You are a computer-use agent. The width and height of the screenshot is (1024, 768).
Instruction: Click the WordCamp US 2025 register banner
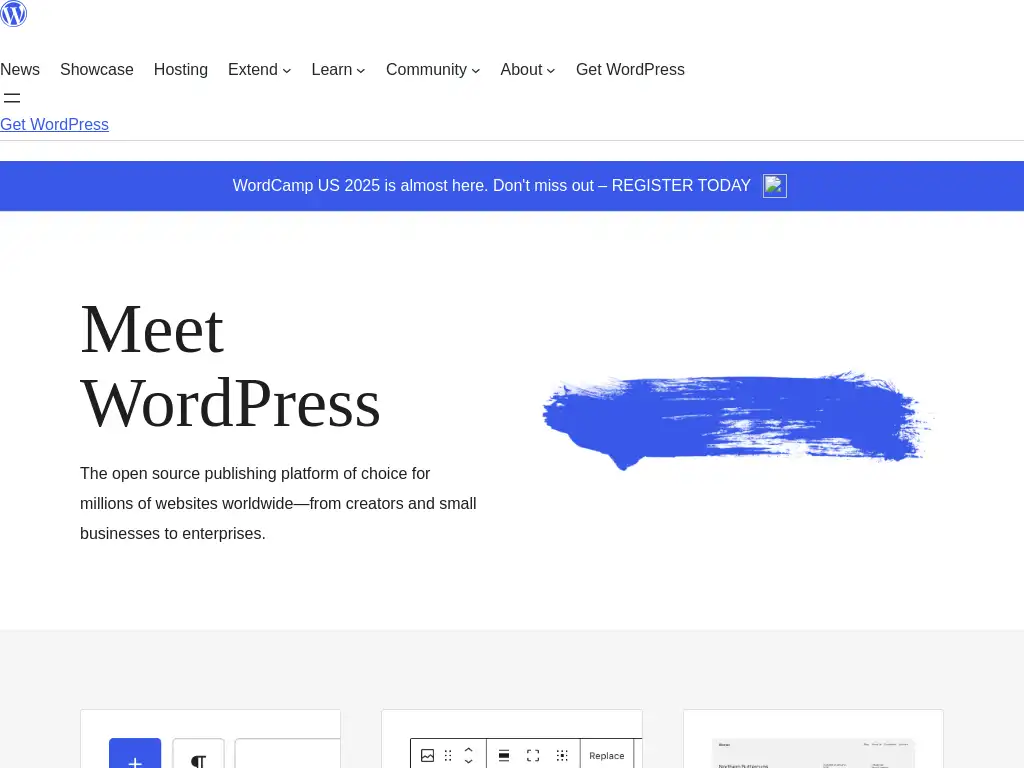tap(491, 186)
